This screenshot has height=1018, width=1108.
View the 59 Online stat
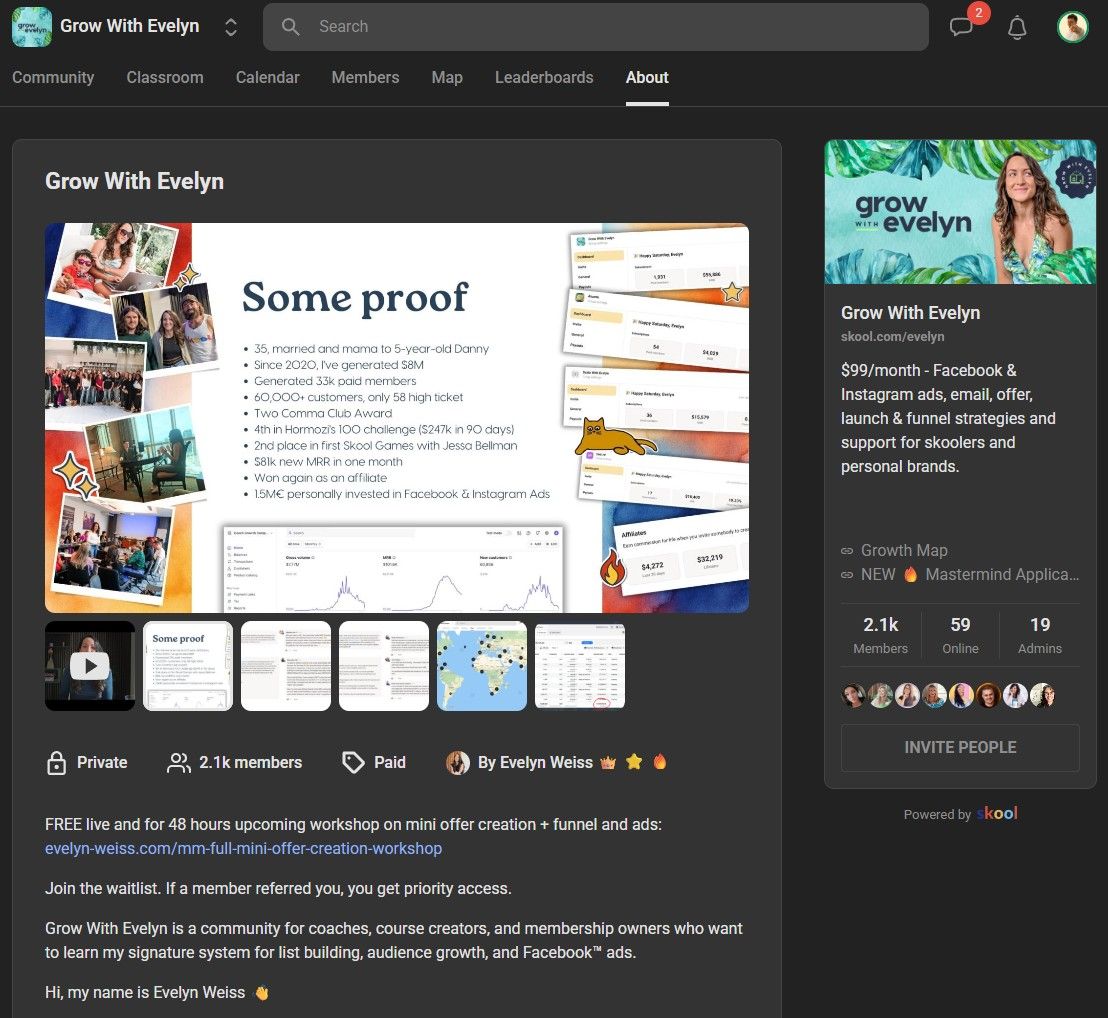960,635
